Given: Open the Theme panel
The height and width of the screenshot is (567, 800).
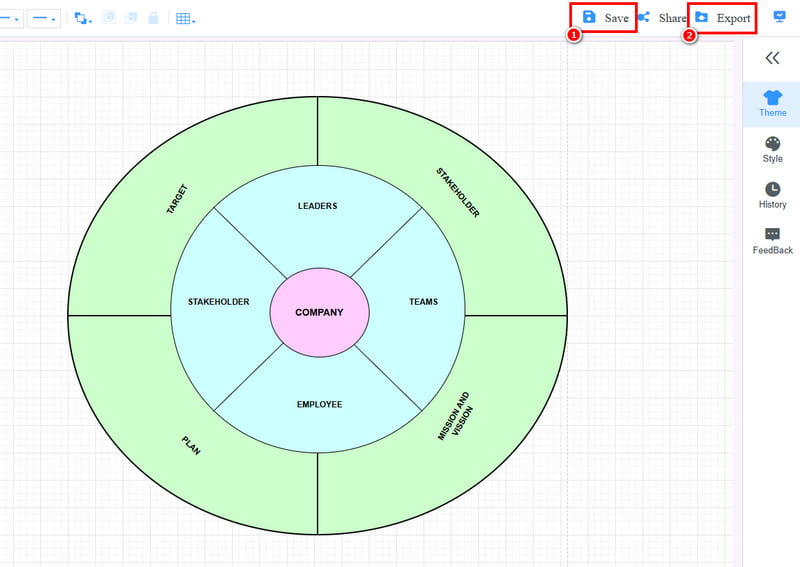Looking at the screenshot, I should (x=772, y=103).
